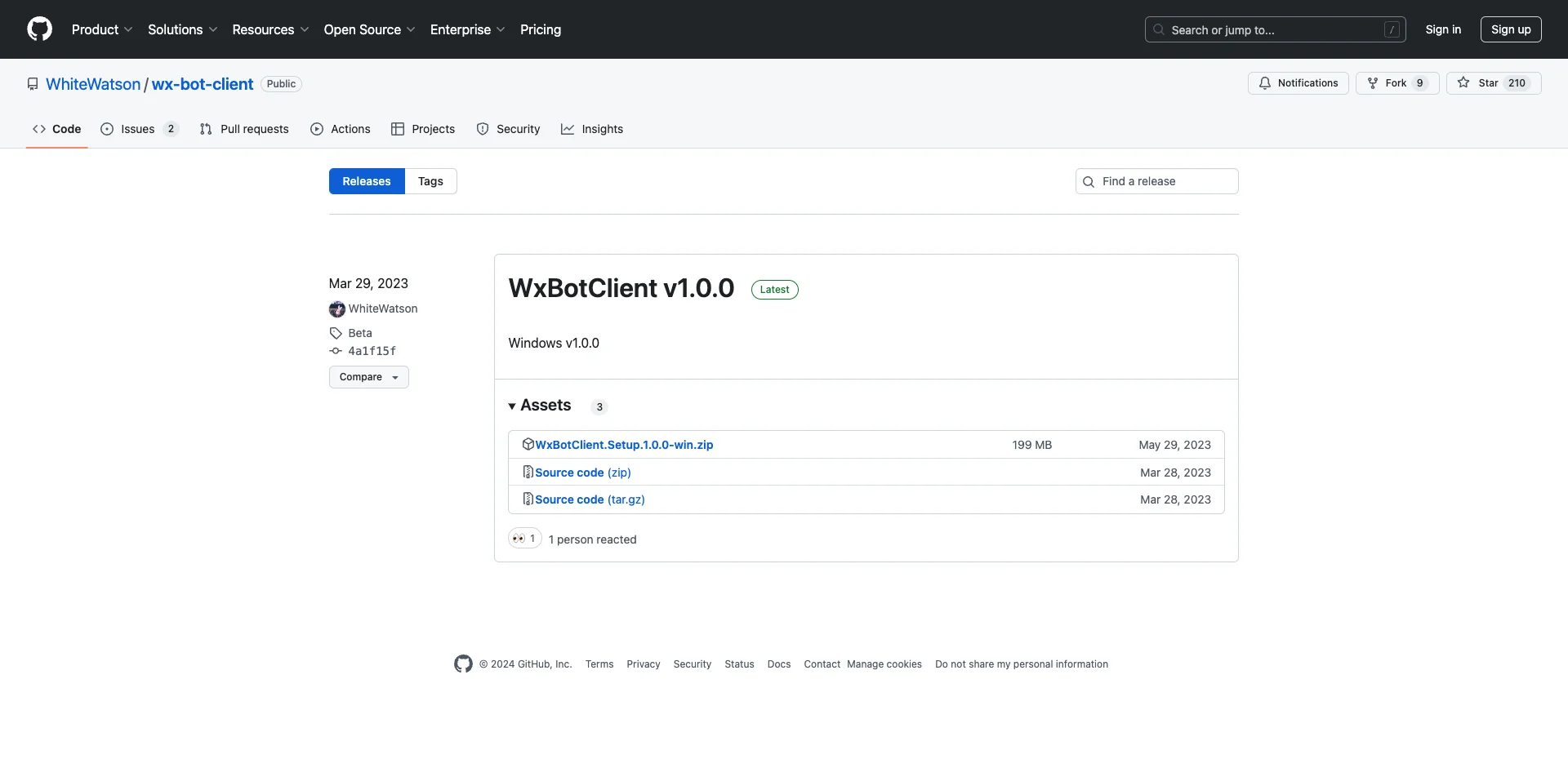Viewport: 1568px width, 768px height.
Task: Download Source code (zip)
Action: click(x=583, y=473)
